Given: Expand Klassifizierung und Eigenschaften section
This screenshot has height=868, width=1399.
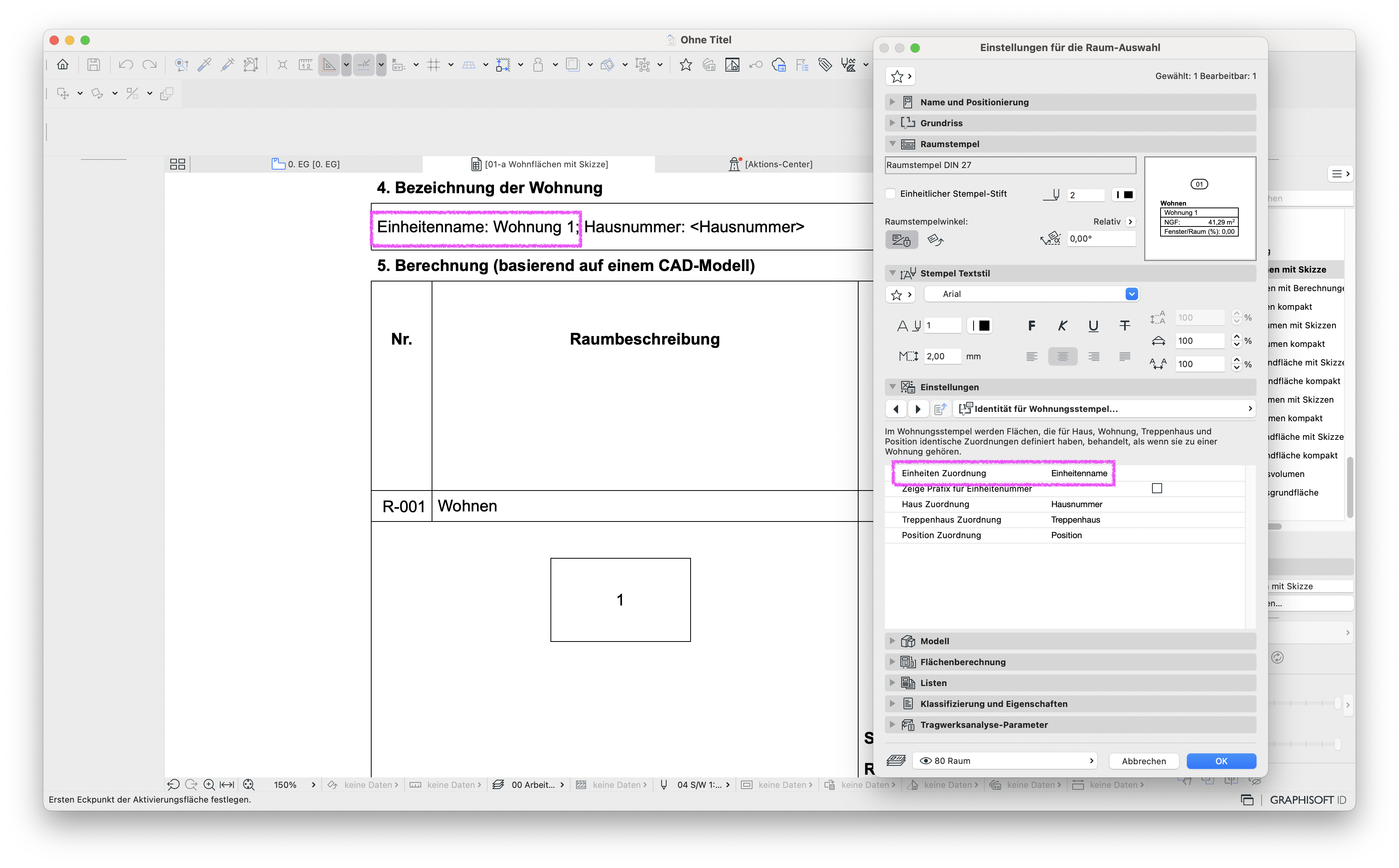Looking at the screenshot, I should (1070, 704).
